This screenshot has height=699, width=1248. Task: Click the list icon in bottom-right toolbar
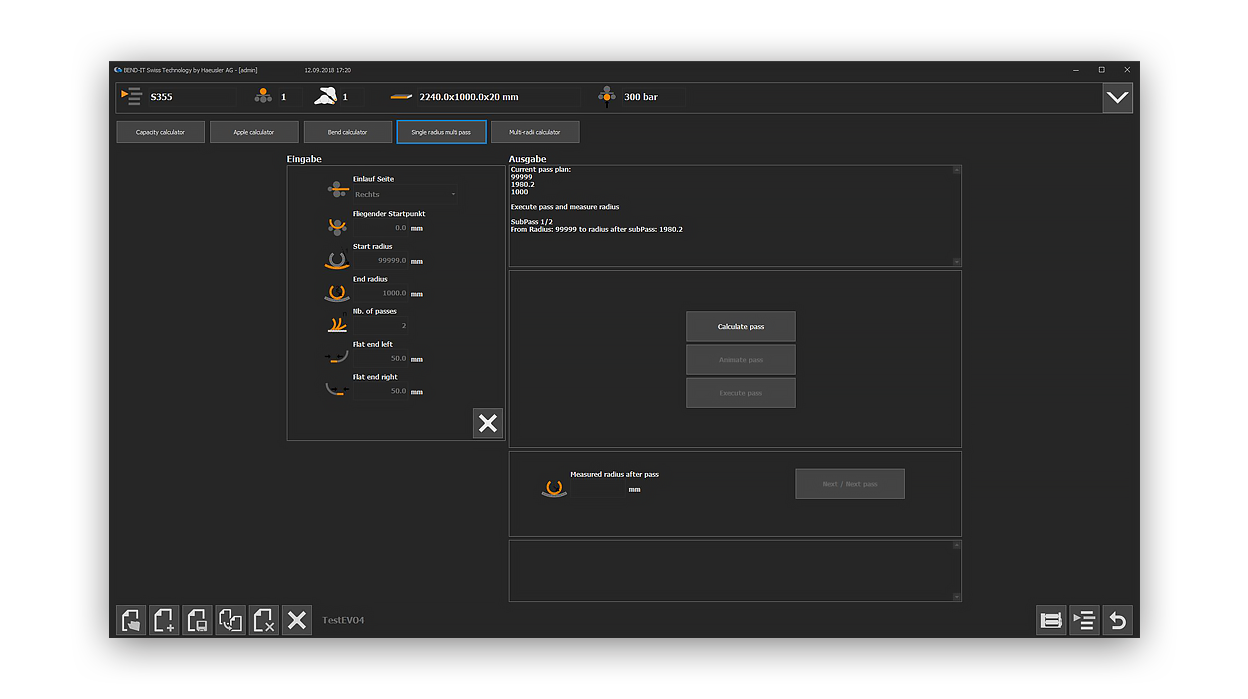(x=1084, y=620)
